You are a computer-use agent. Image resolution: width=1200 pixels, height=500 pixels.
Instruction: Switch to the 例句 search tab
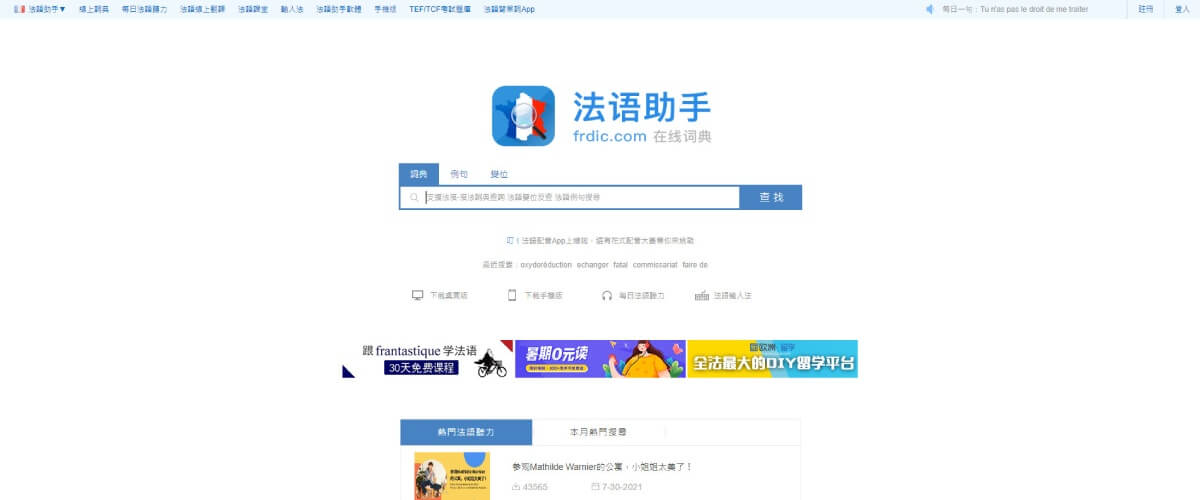coord(458,174)
